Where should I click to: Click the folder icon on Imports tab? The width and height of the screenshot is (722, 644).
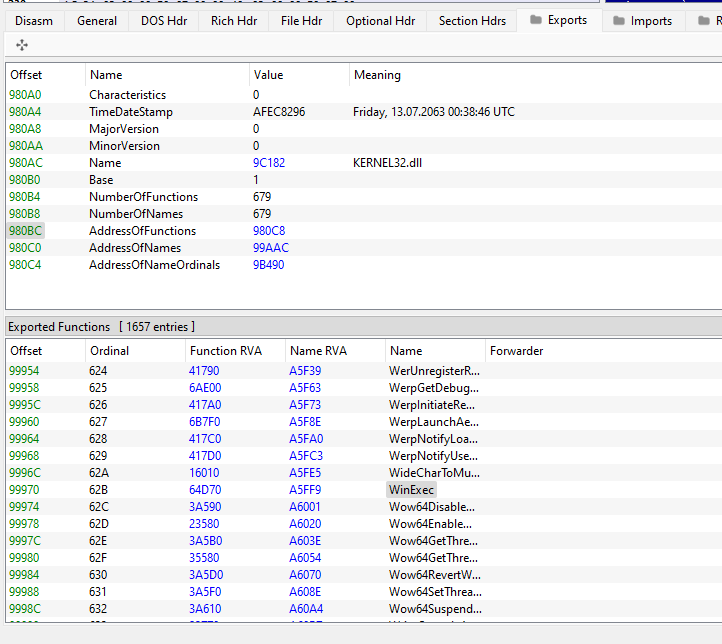pos(619,21)
